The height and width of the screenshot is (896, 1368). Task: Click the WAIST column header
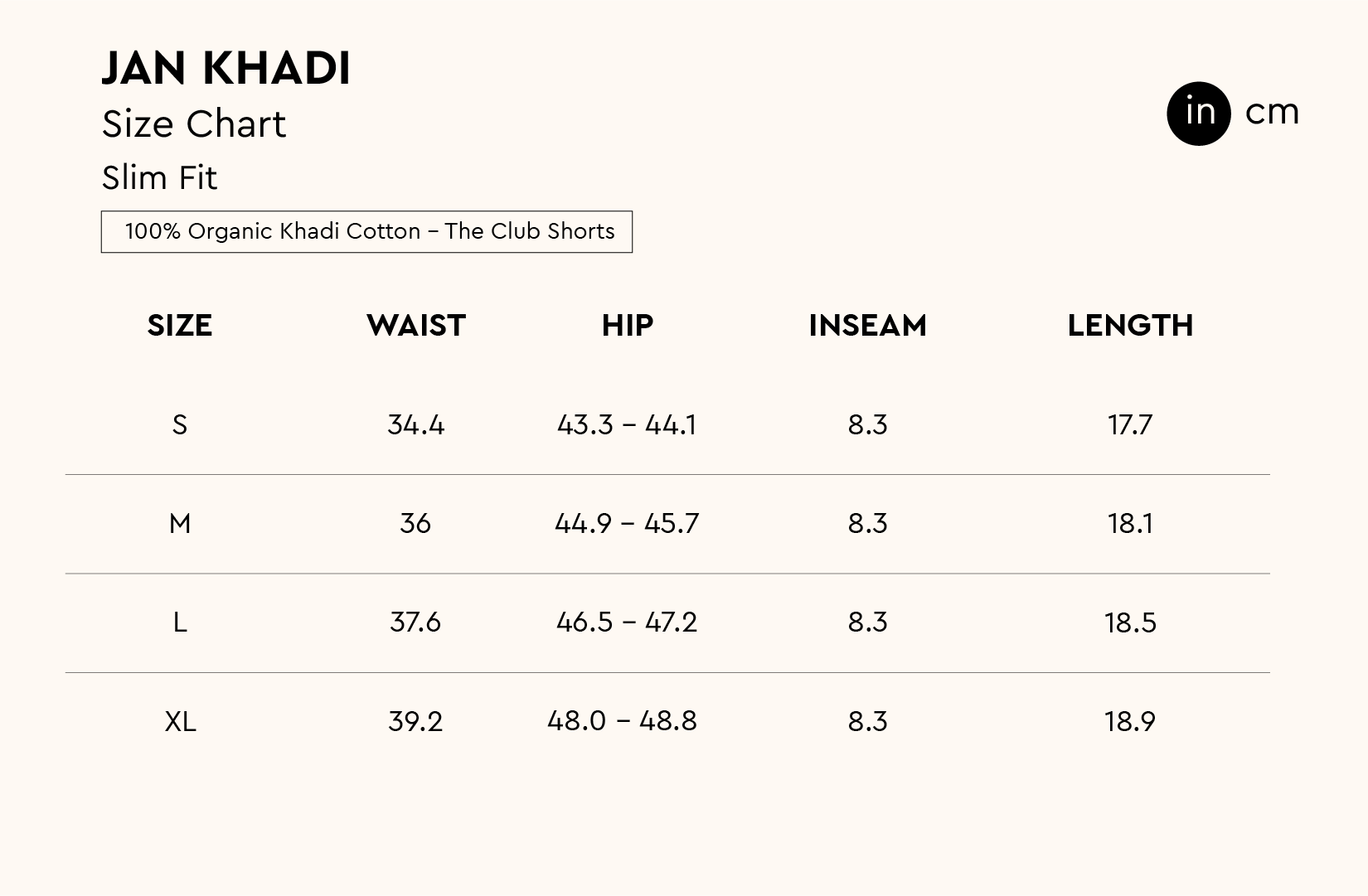(x=416, y=326)
